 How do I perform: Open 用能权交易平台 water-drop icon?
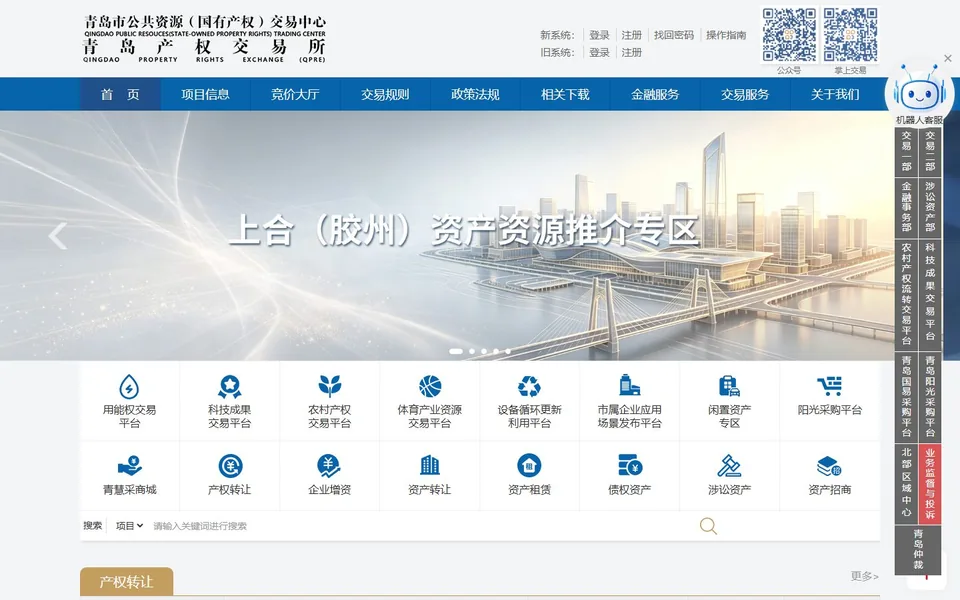coord(129,386)
